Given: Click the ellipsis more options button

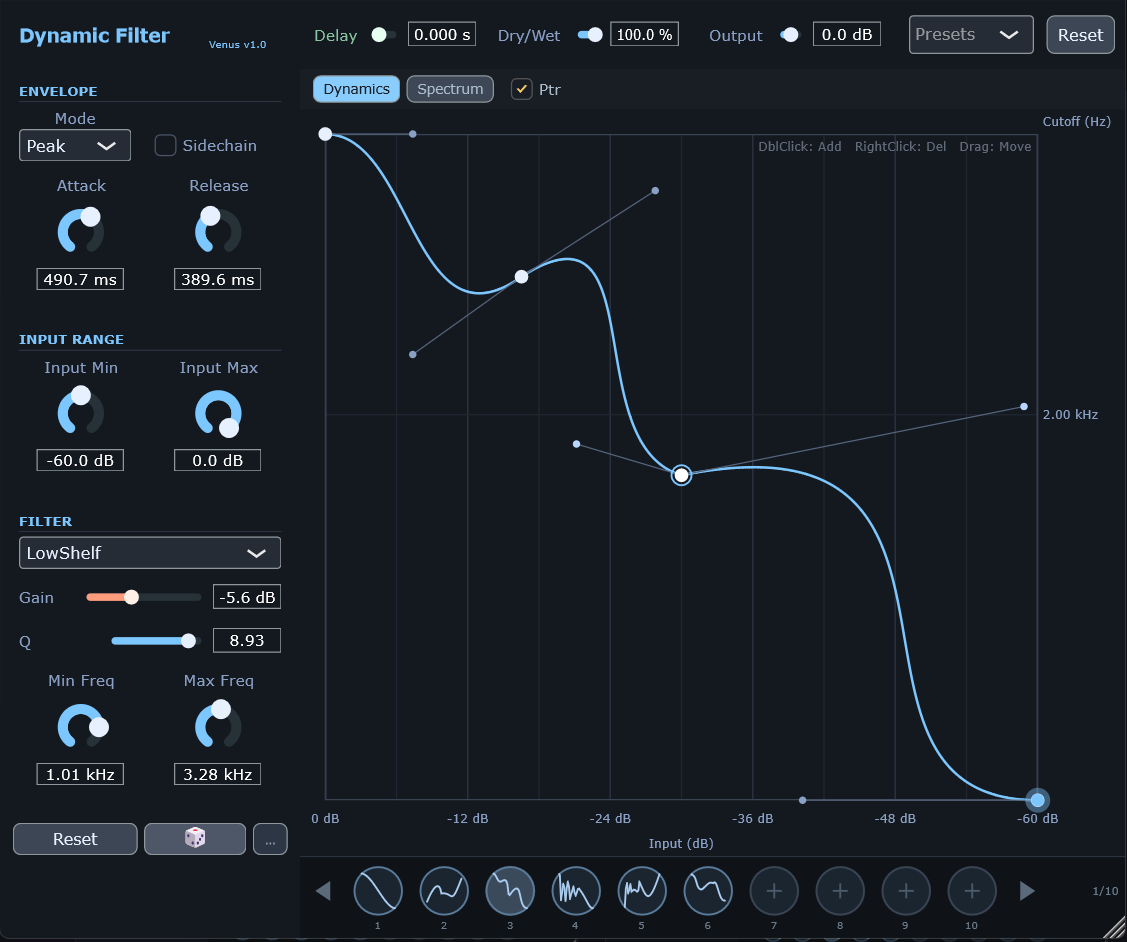Looking at the screenshot, I should click(x=270, y=839).
